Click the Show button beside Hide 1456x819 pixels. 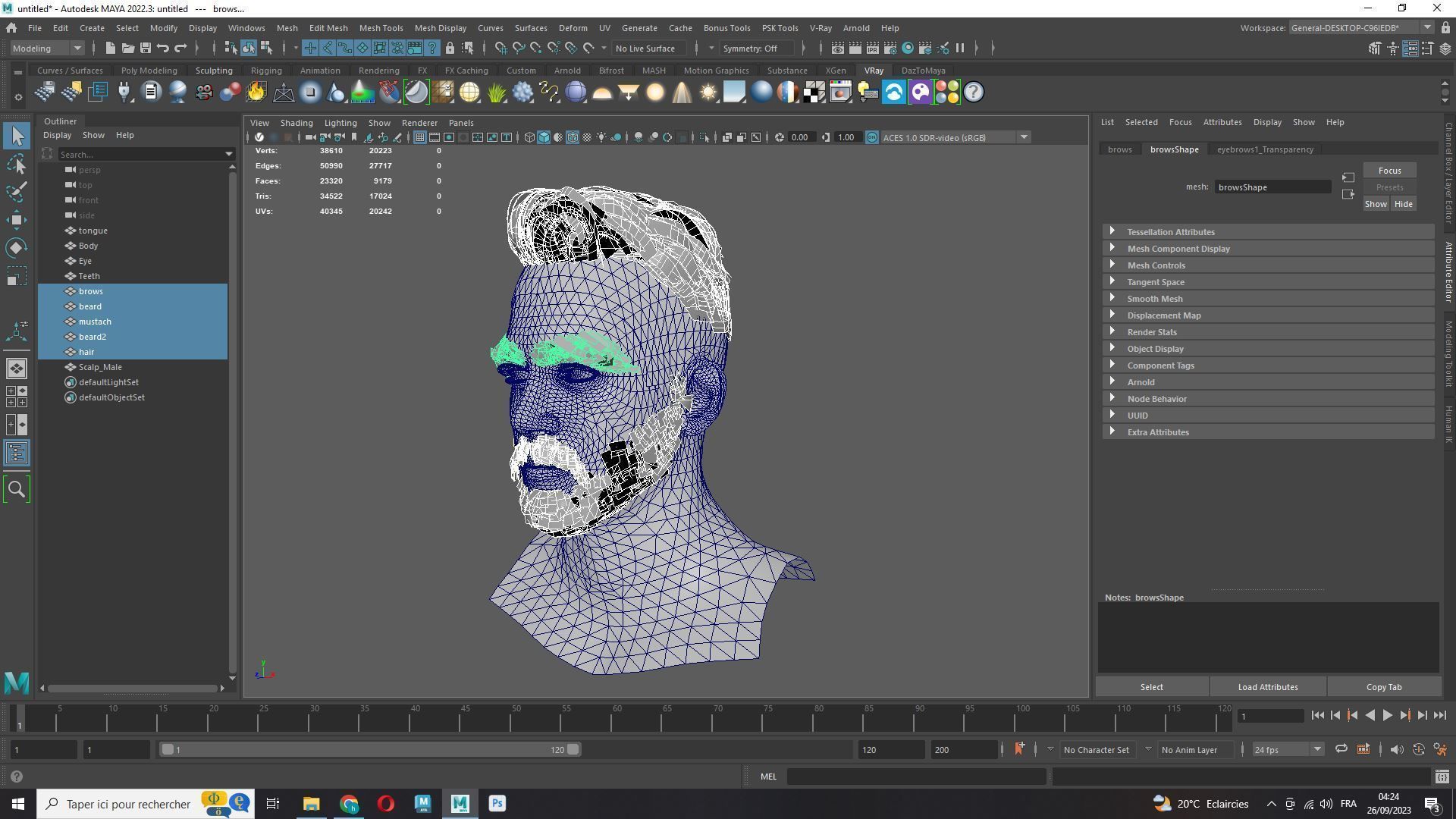pos(1376,204)
